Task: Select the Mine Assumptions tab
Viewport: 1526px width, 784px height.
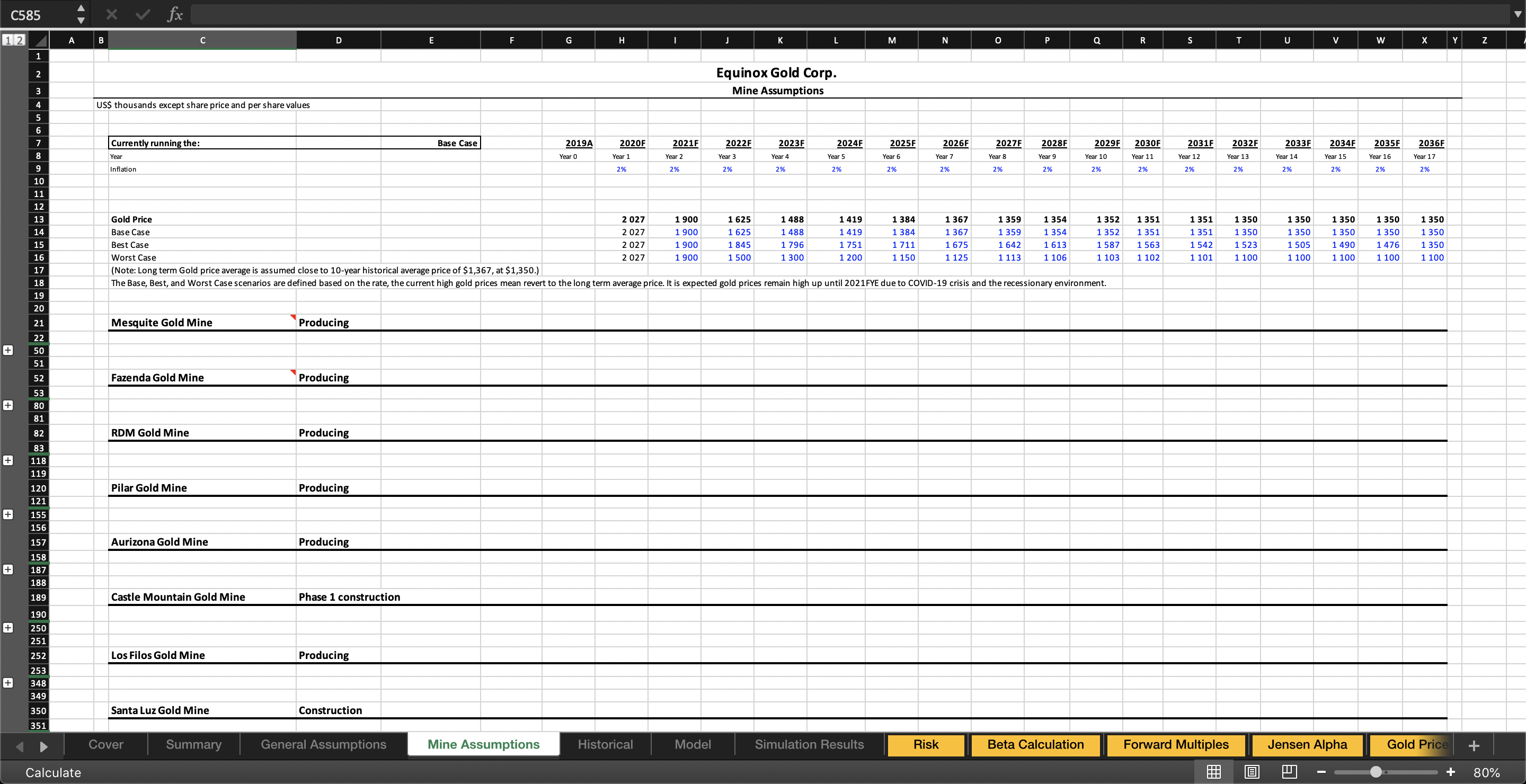Action: pyautogui.click(x=483, y=744)
